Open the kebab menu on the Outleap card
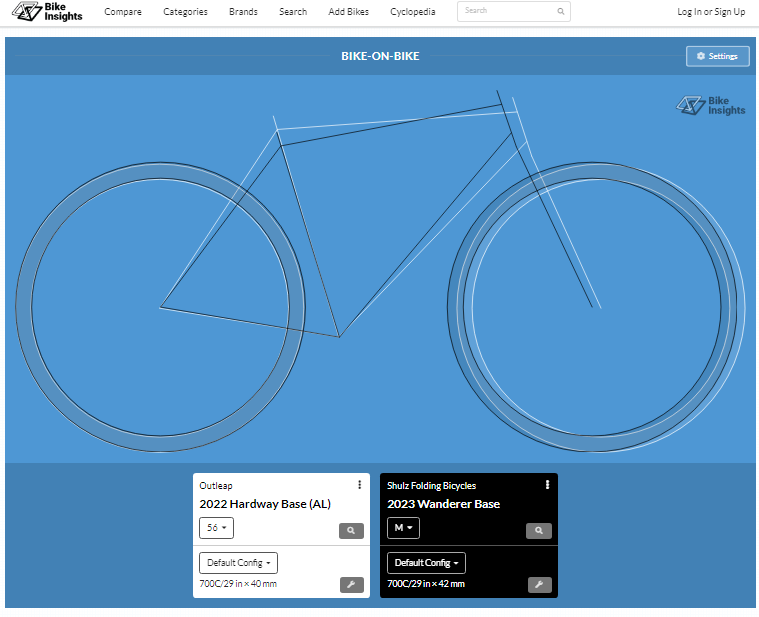The width and height of the screenshot is (759, 617). click(x=359, y=484)
